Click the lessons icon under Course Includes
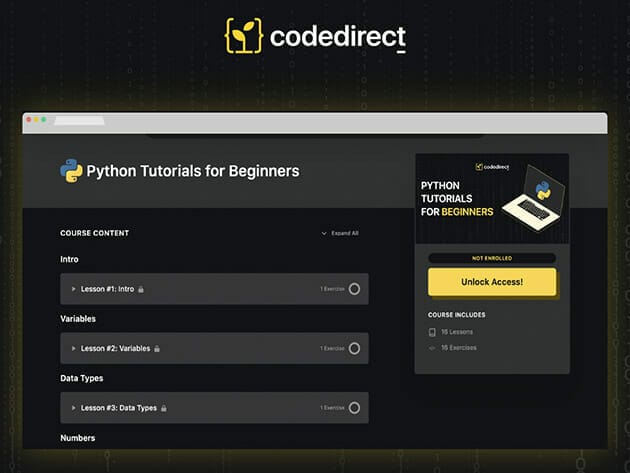 pos(432,332)
